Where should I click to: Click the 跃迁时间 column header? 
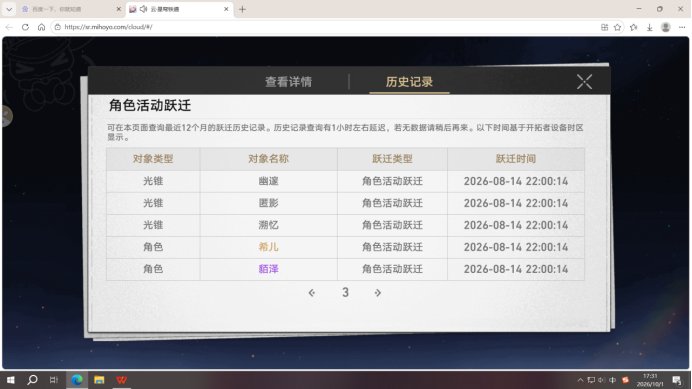(516, 159)
